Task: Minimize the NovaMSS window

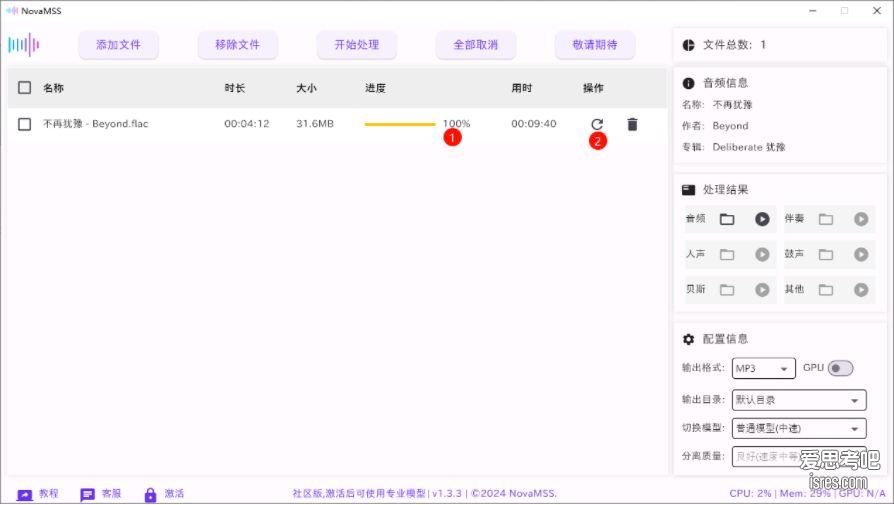Action: [812, 11]
